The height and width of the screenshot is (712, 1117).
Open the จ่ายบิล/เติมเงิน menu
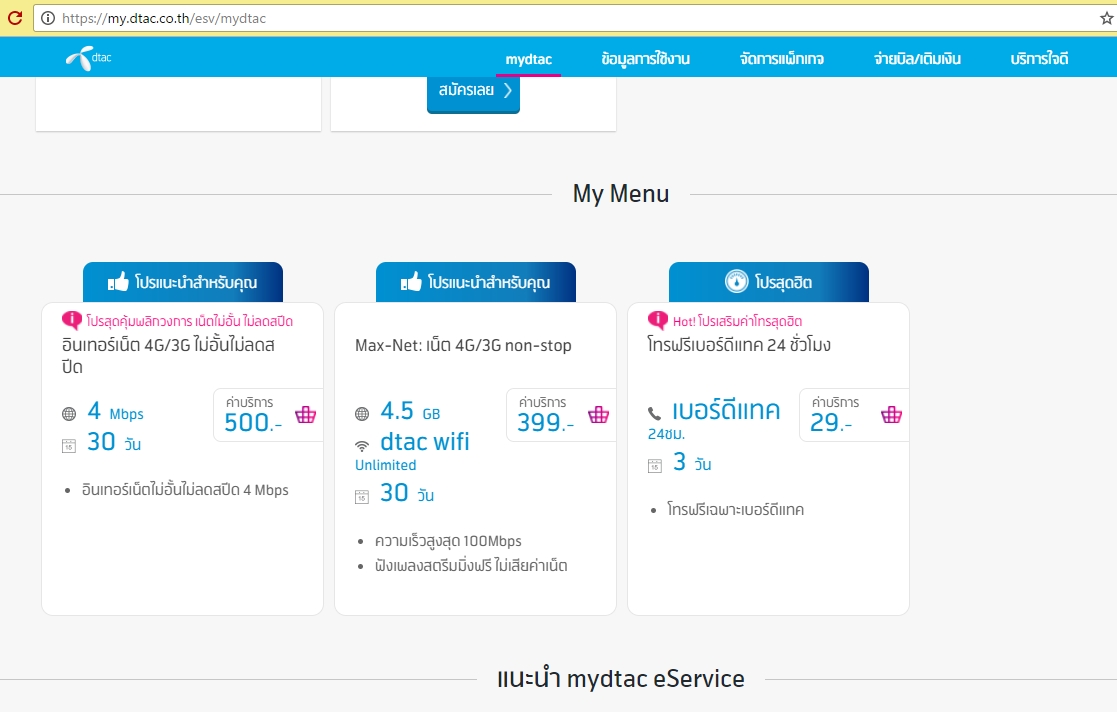(x=918, y=59)
